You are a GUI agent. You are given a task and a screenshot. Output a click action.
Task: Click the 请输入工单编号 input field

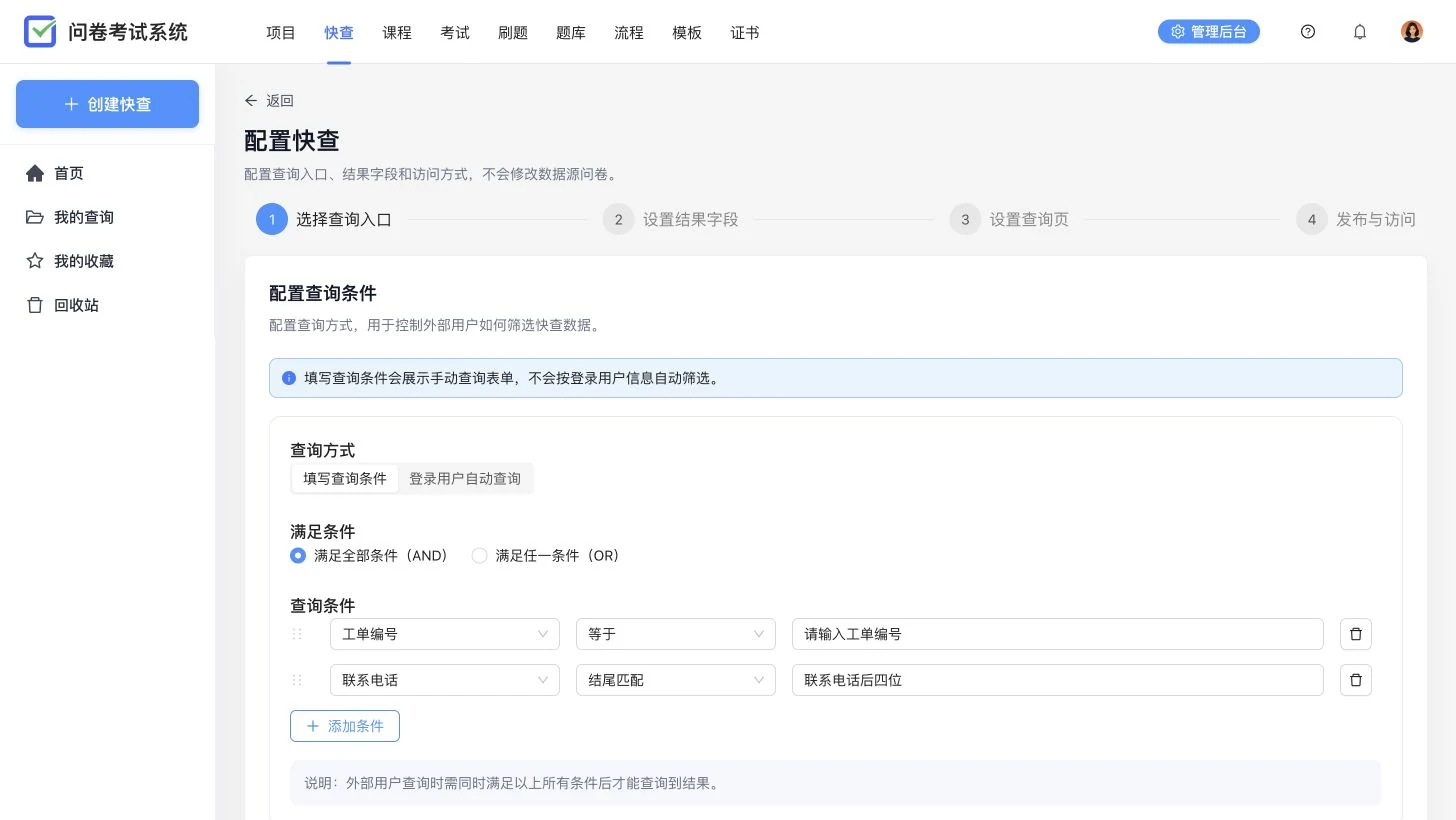tap(1058, 634)
